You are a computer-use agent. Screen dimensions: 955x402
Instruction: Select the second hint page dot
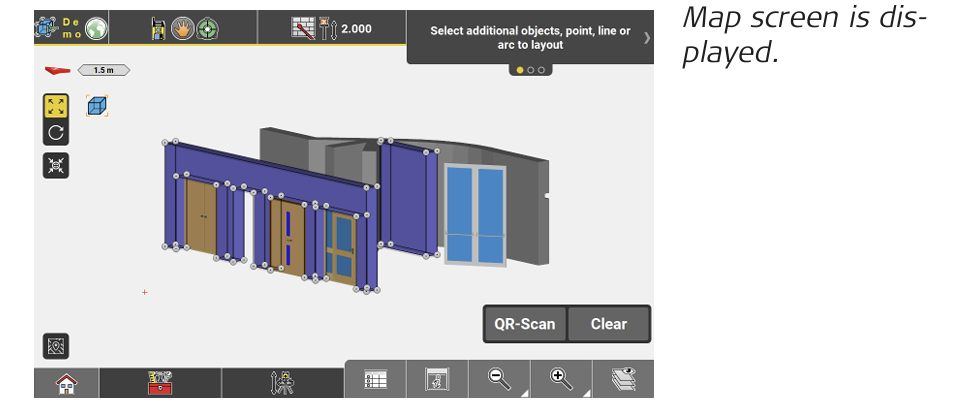(x=530, y=70)
